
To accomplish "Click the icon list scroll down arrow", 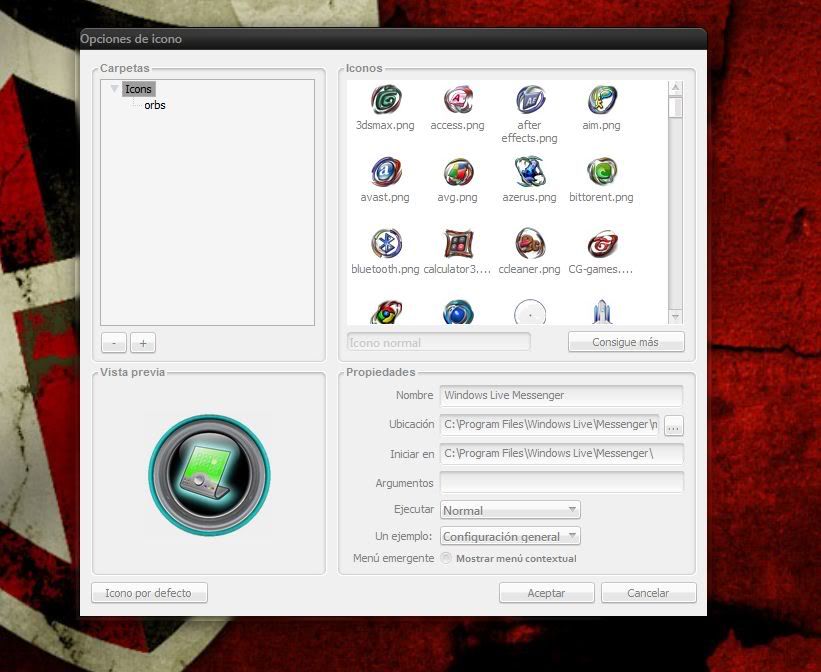I will click(x=675, y=317).
